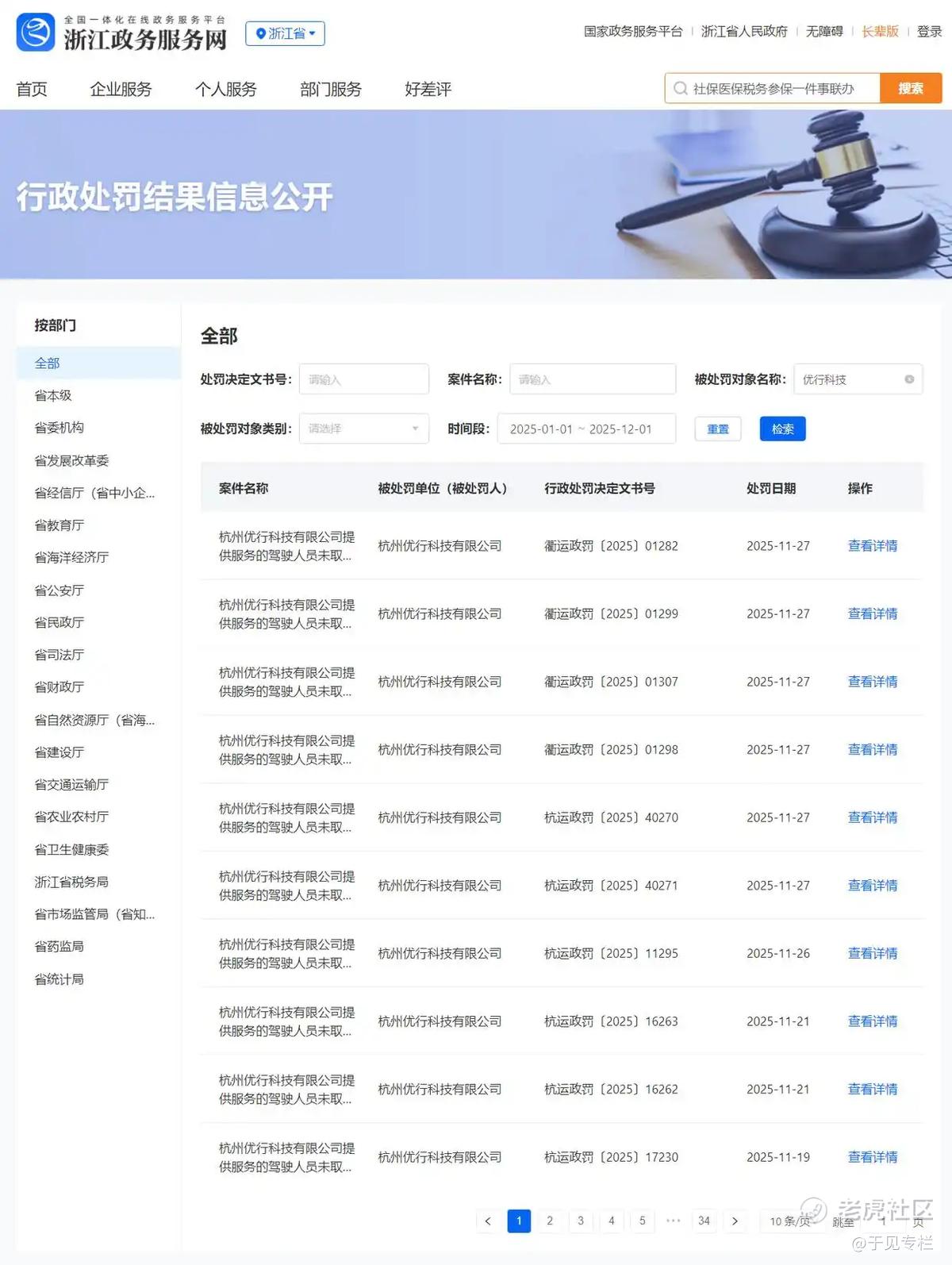952x1265 pixels.
Task: Go to page 4 of results
Action: point(612,1221)
